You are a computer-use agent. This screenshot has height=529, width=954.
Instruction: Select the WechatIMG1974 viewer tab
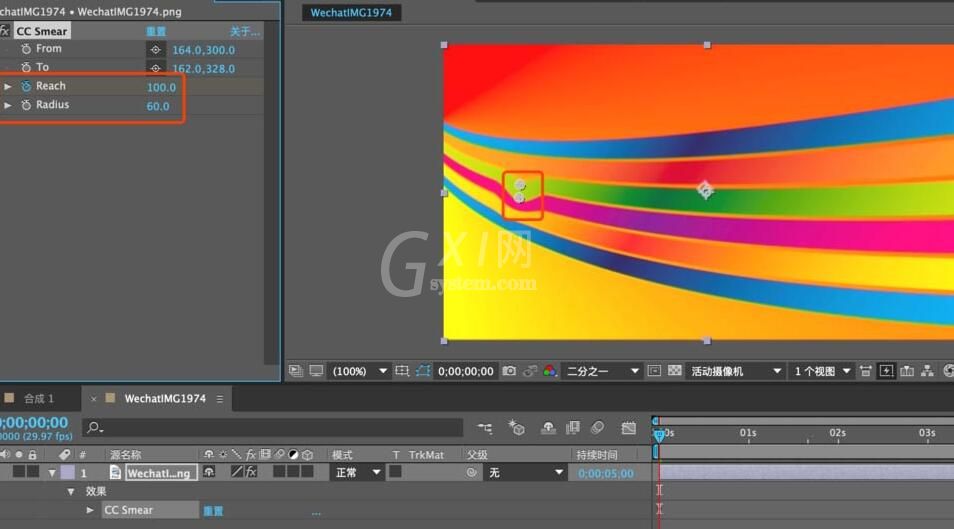(x=351, y=12)
